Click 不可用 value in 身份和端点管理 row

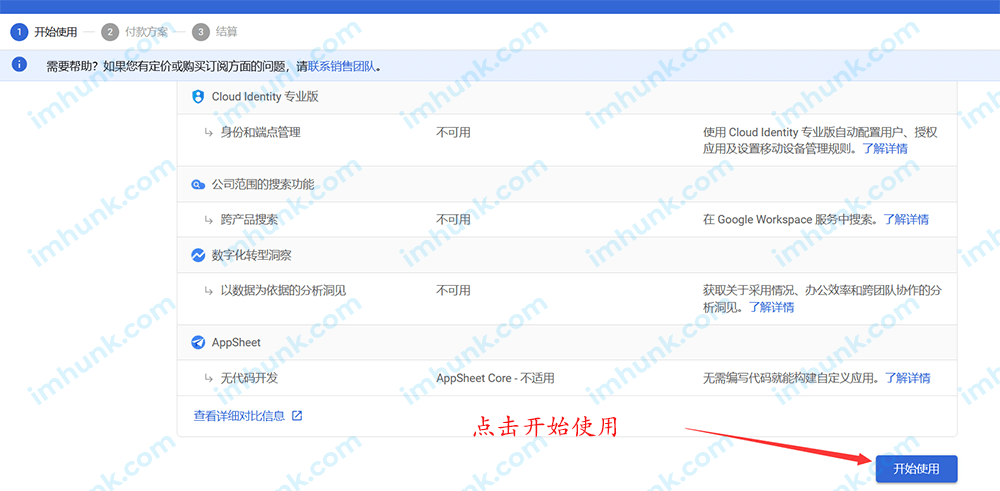pyautogui.click(x=453, y=133)
